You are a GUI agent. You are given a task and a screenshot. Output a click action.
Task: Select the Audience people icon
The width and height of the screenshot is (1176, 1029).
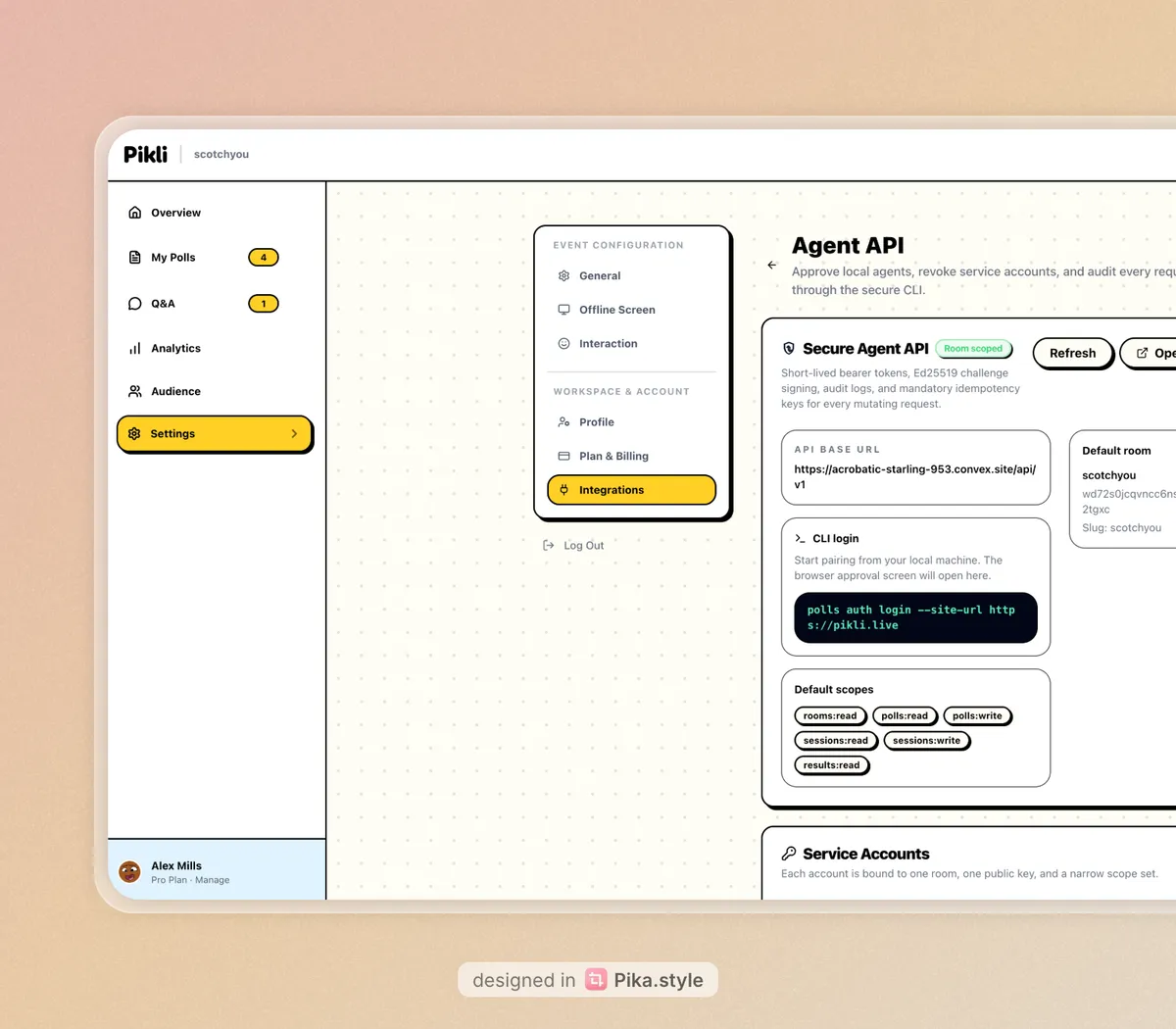(x=134, y=391)
